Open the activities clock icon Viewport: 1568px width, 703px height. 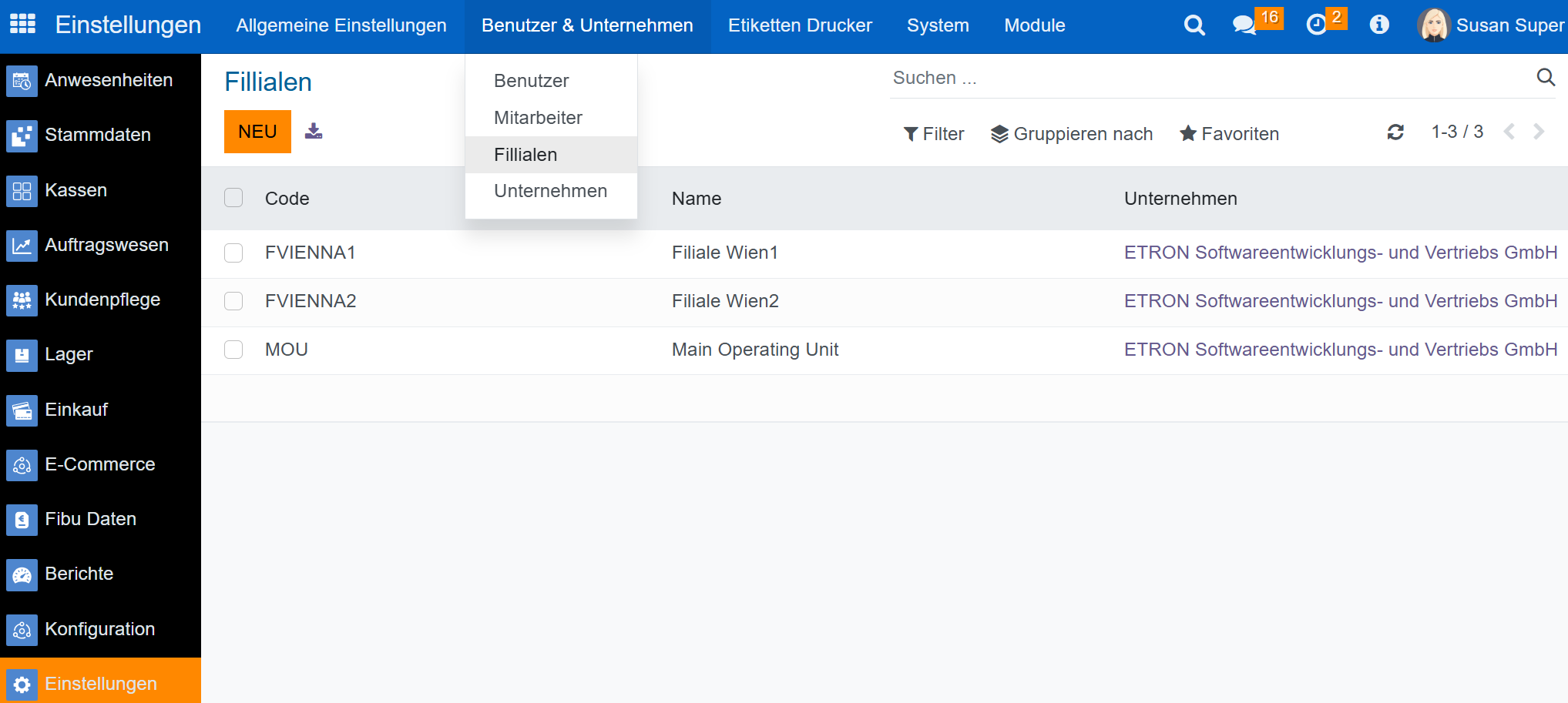(1317, 25)
